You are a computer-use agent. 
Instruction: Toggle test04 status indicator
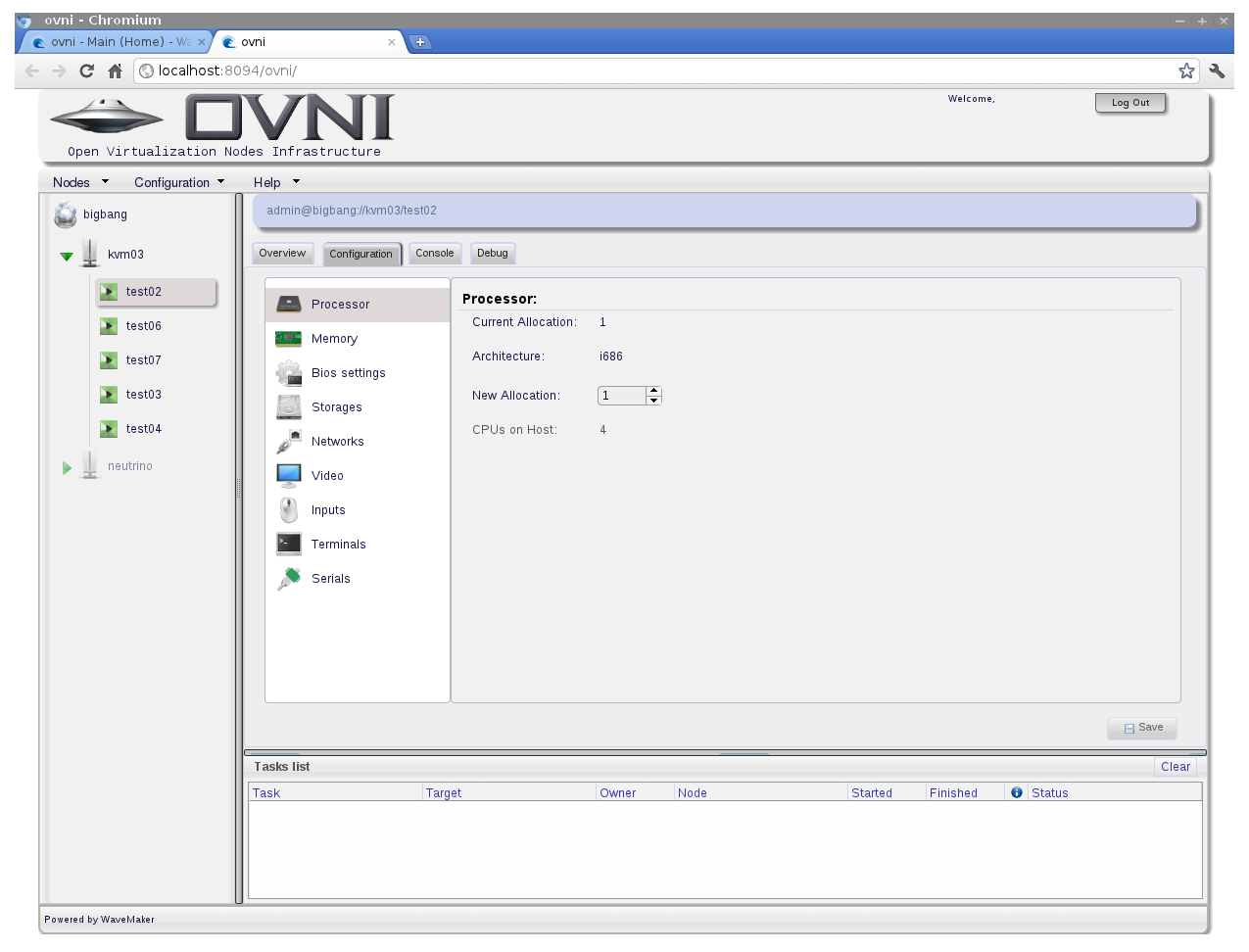click(x=107, y=428)
